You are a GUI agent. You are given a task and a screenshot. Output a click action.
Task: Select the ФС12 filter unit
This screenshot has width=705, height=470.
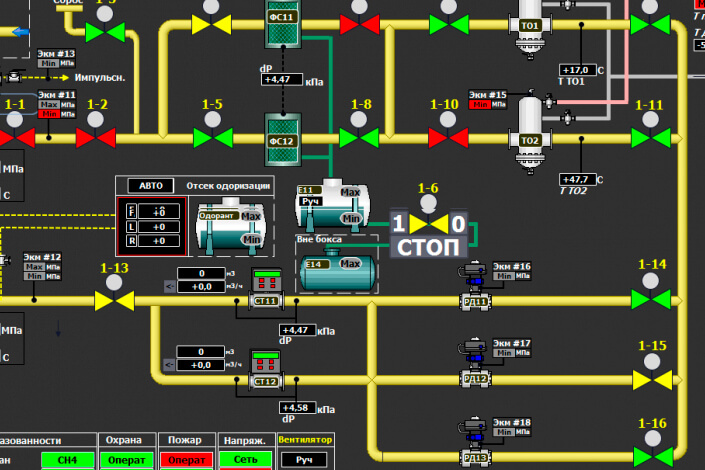(x=282, y=140)
